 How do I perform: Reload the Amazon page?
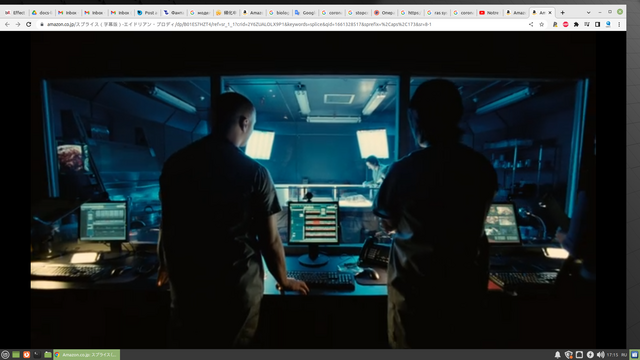point(29,24)
